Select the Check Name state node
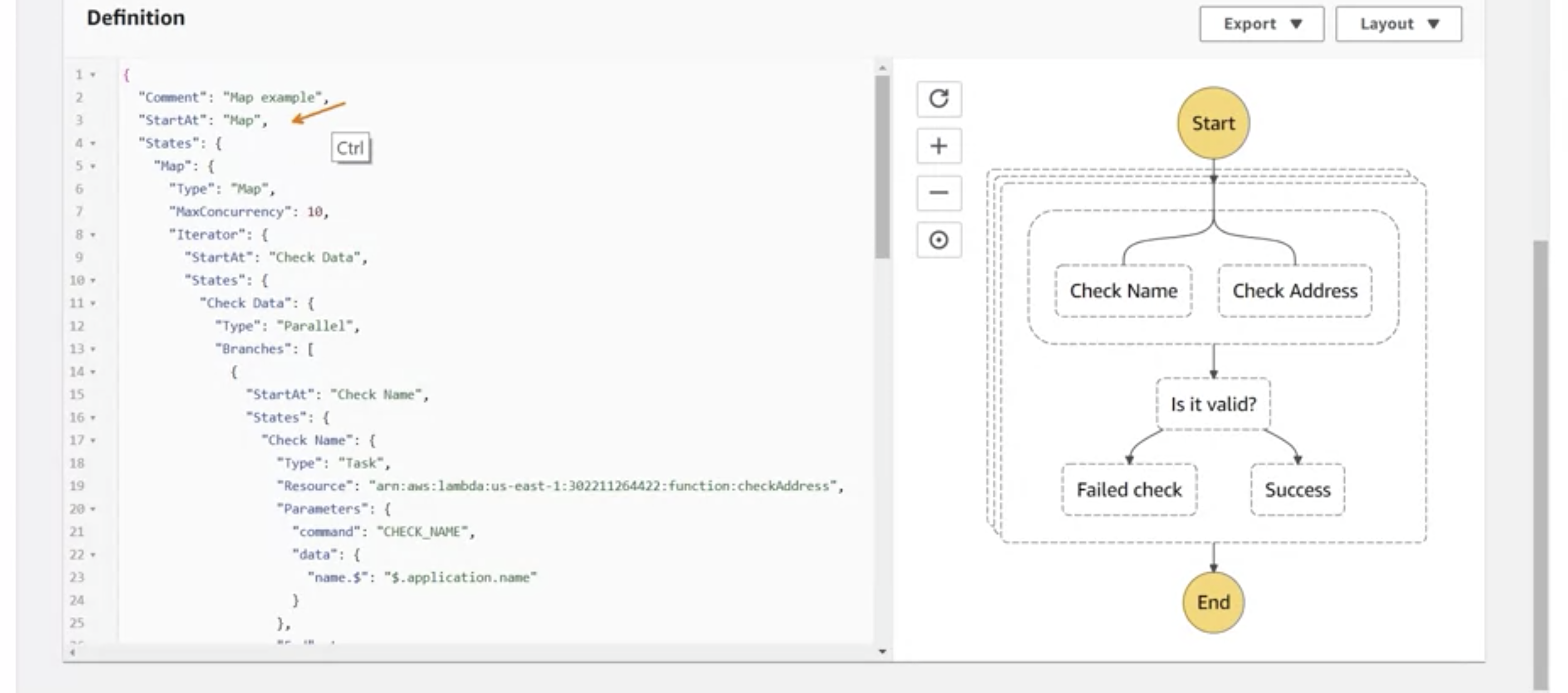This screenshot has width=1568, height=693. click(x=1123, y=291)
